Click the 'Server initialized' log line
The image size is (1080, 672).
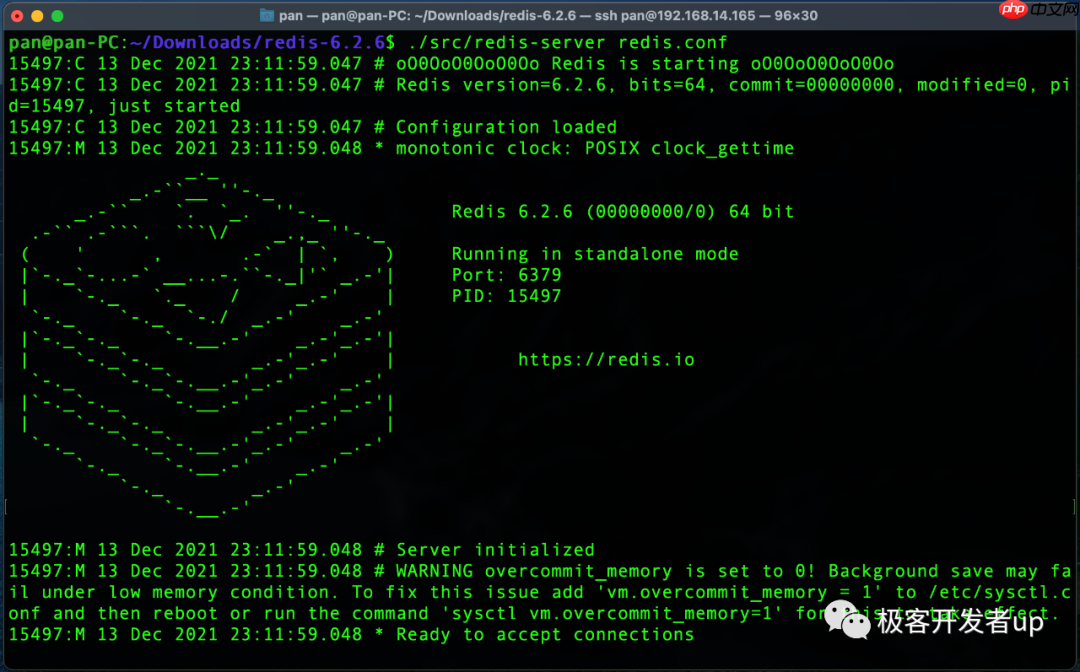coord(301,550)
